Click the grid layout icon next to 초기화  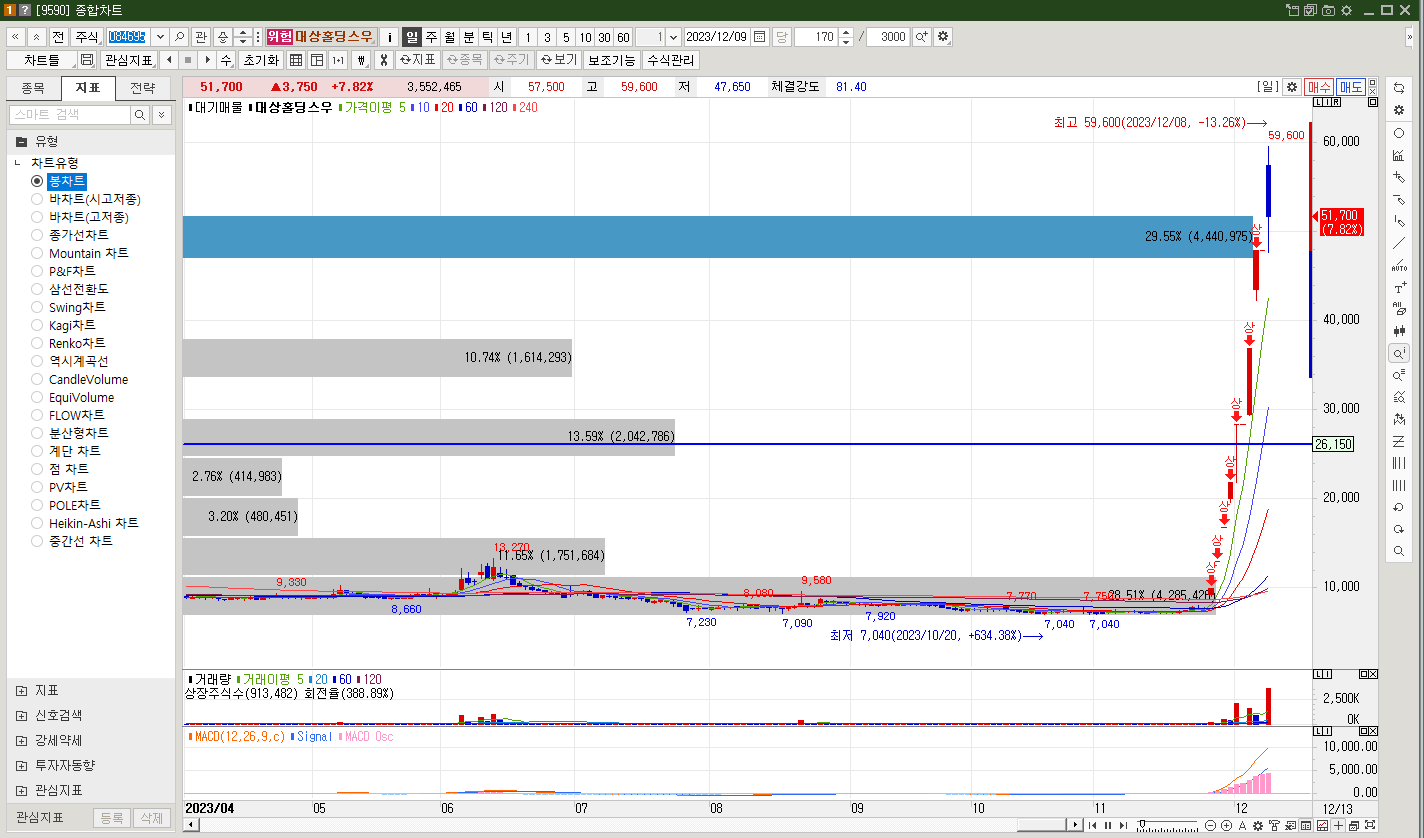point(296,60)
